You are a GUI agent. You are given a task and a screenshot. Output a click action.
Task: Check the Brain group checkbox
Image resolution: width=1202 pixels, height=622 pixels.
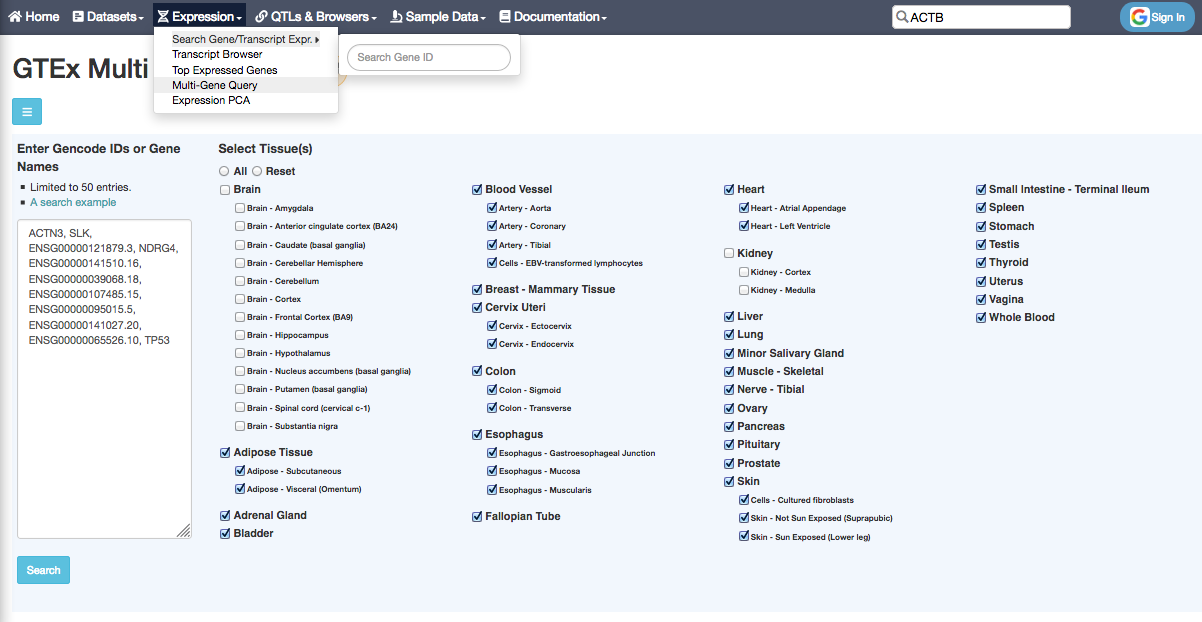tap(225, 189)
